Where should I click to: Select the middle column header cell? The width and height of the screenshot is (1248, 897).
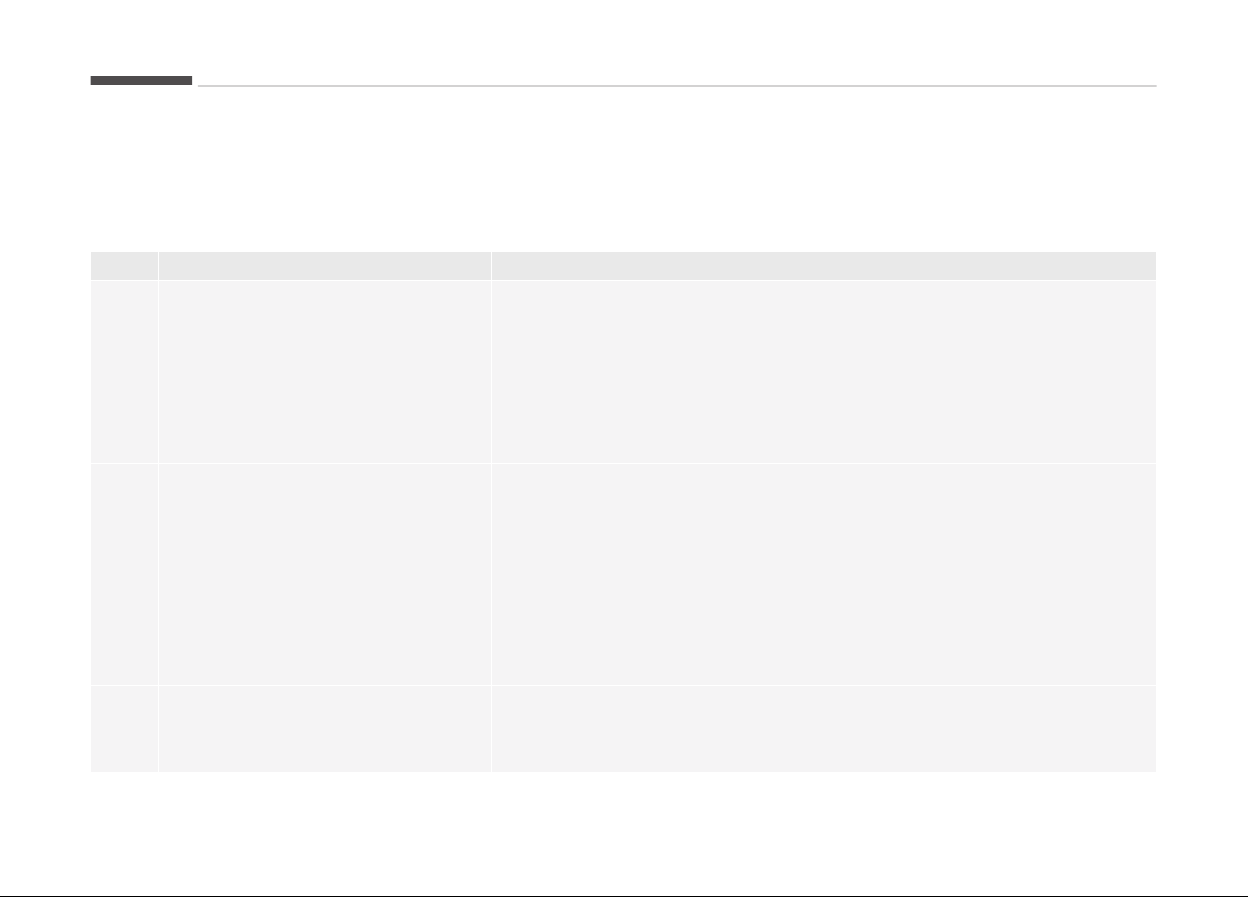tap(325, 266)
